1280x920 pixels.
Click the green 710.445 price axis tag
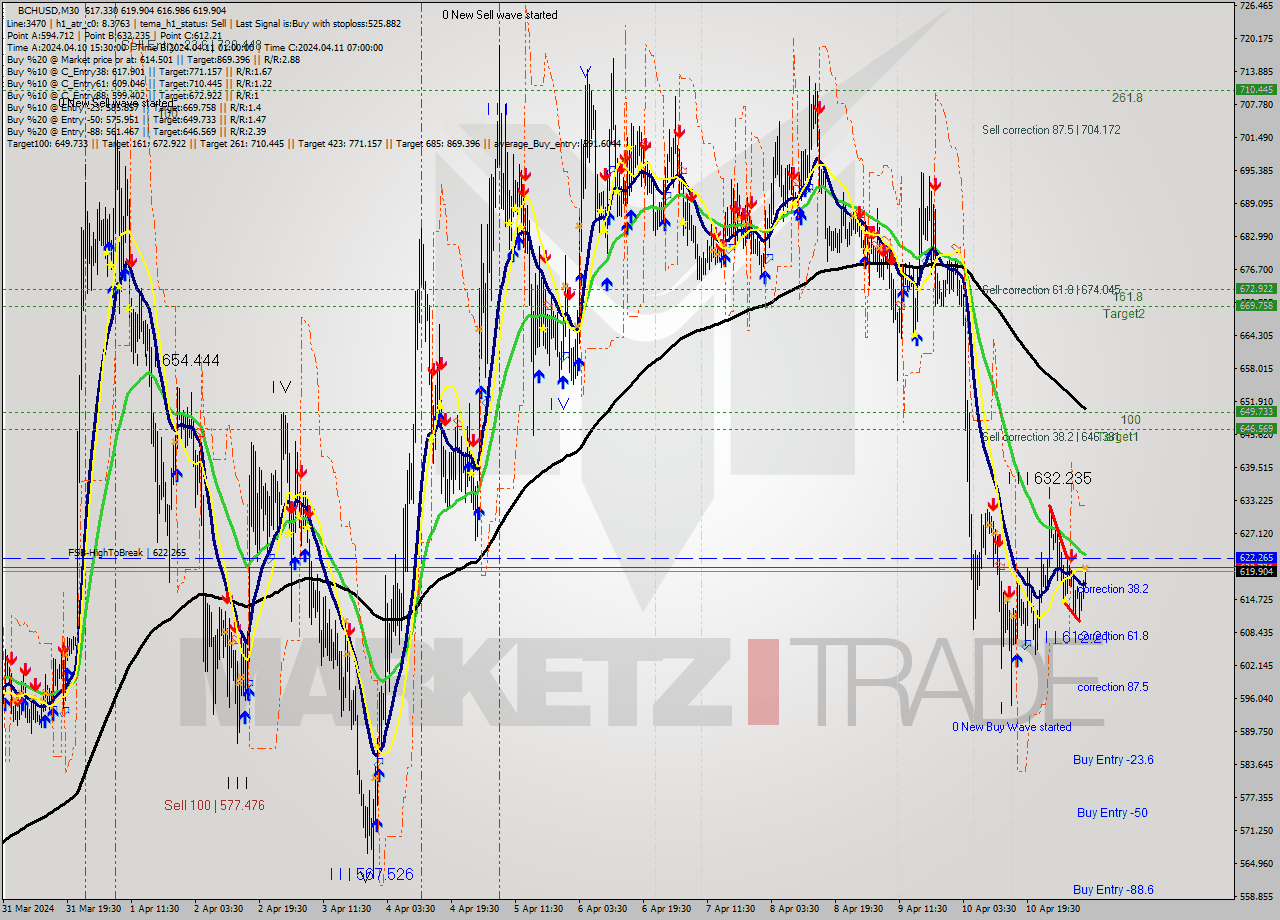[1257, 90]
